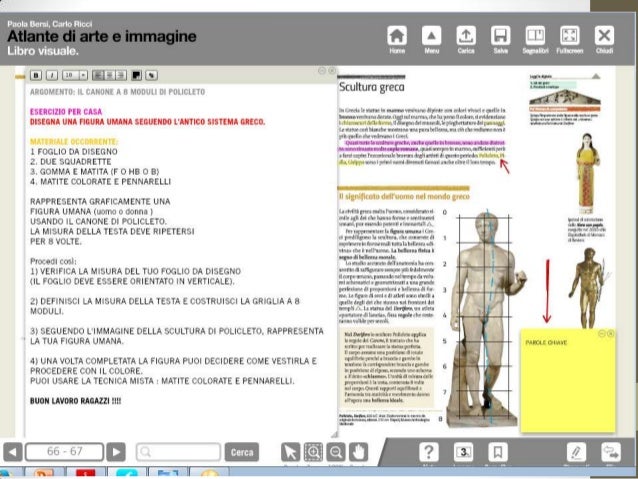Click line '2. DUE SQUADRETTE'
Screen dimensions: 638x479
point(70,162)
